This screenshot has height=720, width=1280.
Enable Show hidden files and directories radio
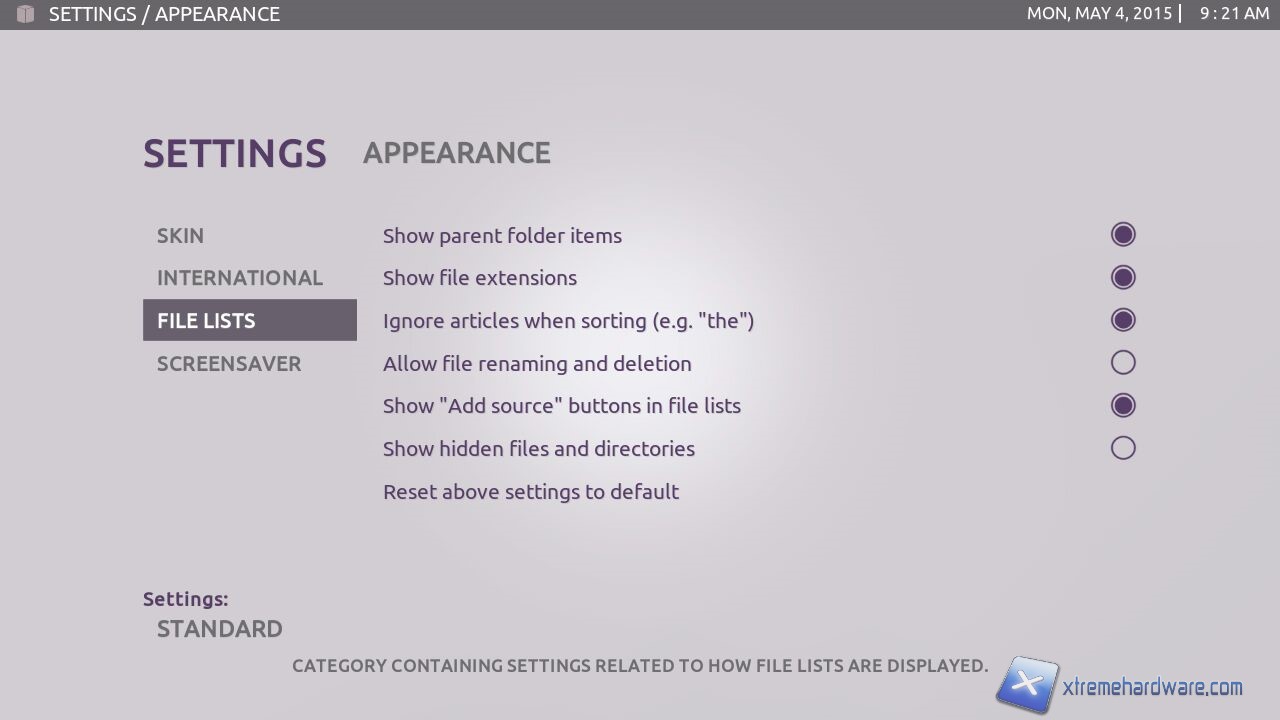(x=1123, y=448)
